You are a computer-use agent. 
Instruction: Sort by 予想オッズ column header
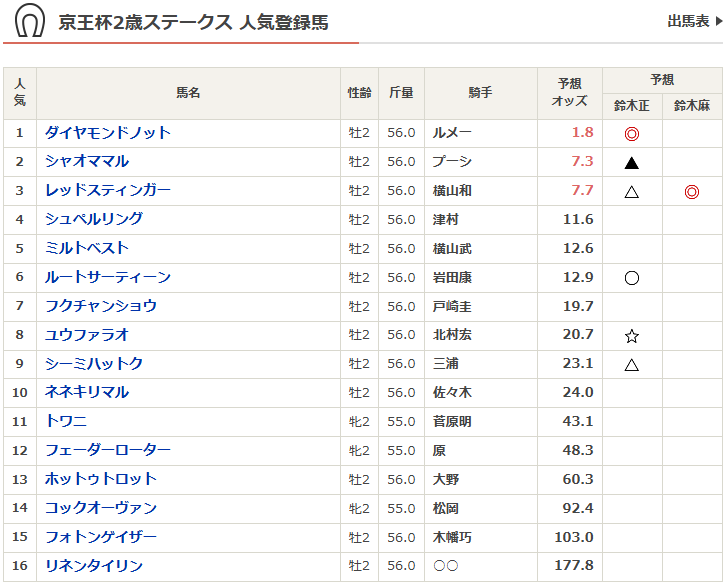tap(569, 93)
